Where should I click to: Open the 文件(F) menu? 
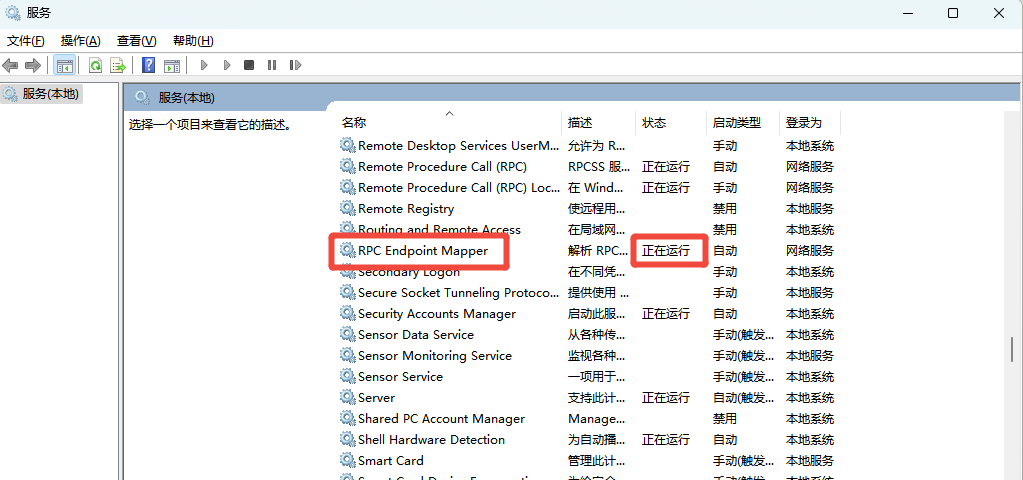coord(26,41)
